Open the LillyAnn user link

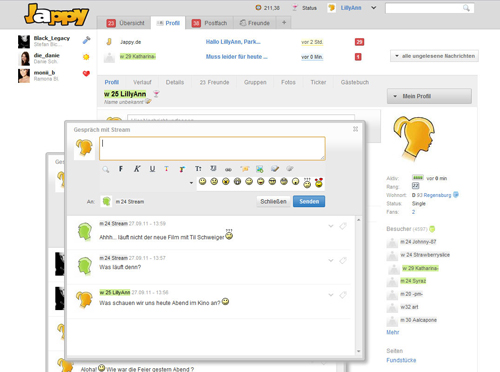(351, 8)
